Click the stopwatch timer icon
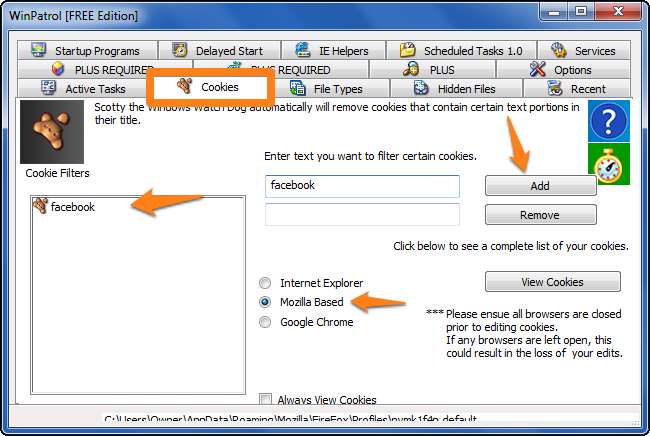Screen dimensions: 650x436 pos(609,165)
